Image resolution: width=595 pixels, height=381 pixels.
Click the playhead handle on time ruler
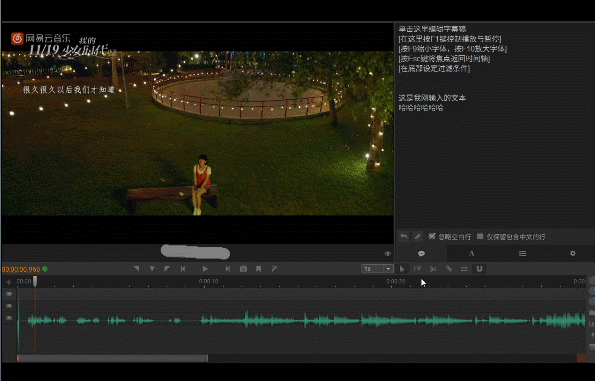[x=35, y=281]
